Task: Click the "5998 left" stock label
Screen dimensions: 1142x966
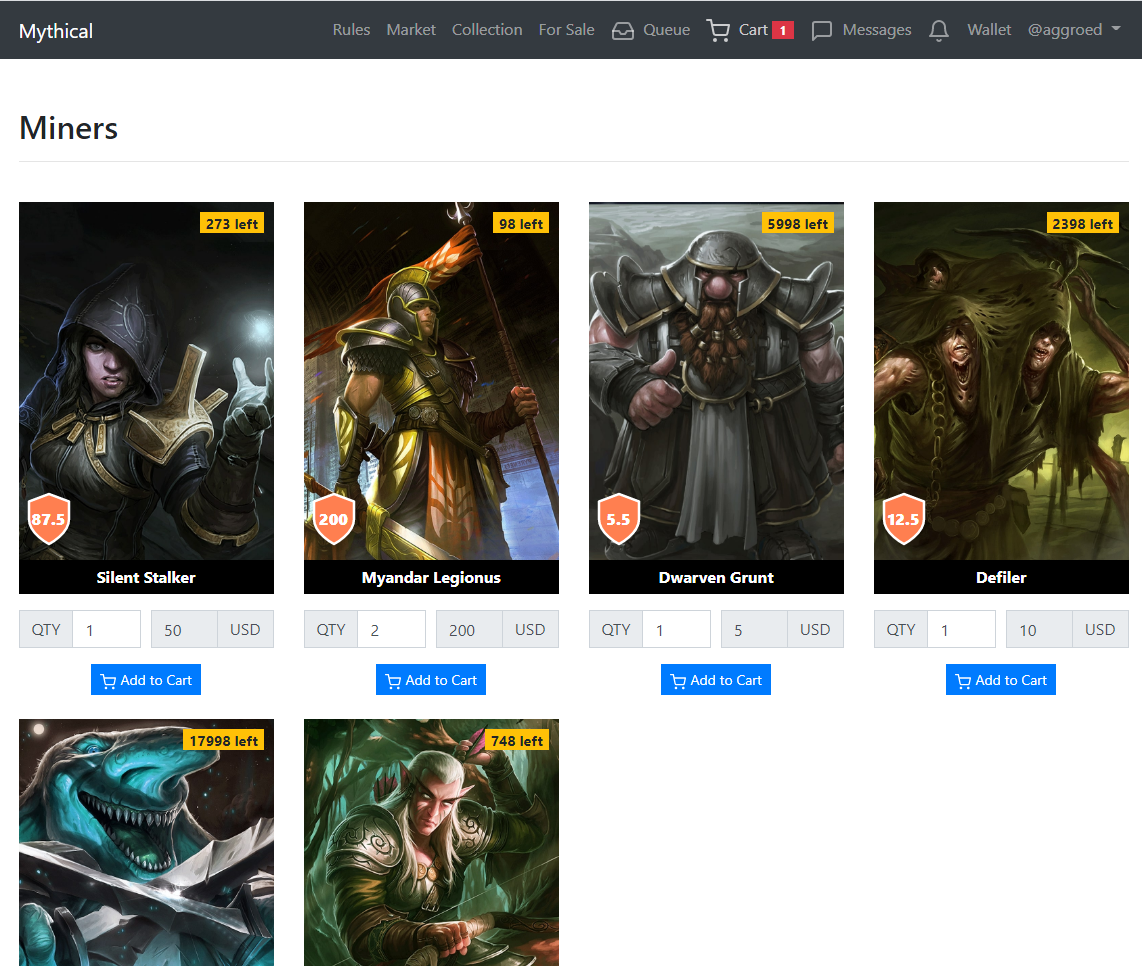Action: point(798,224)
